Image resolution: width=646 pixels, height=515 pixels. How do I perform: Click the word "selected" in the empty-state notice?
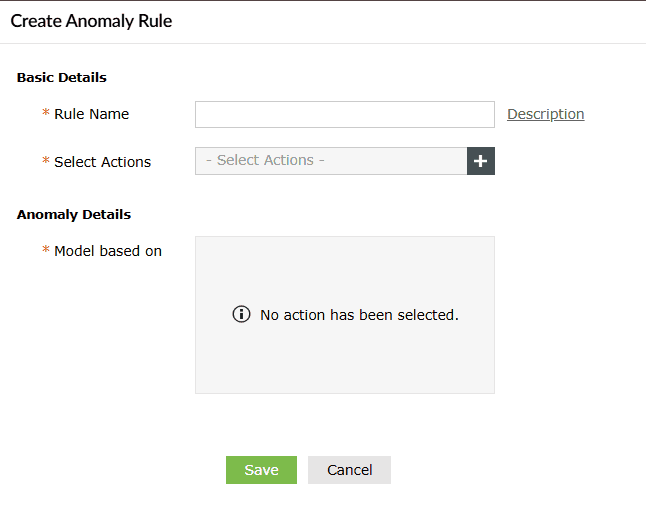coord(427,315)
